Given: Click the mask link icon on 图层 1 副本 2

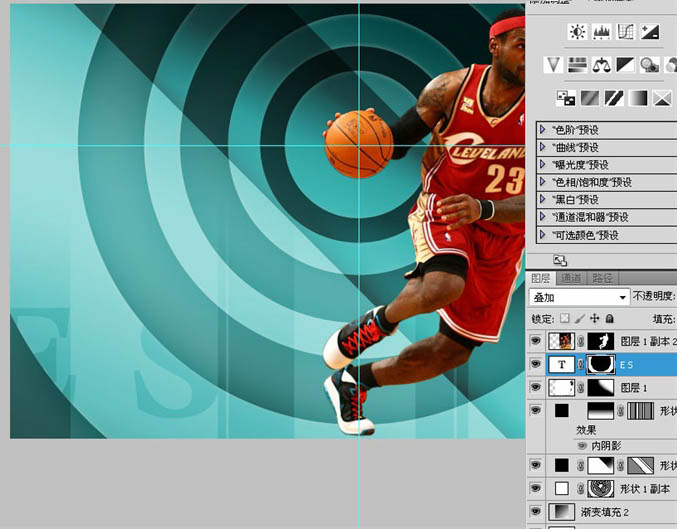Looking at the screenshot, I should (x=580, y=341).
